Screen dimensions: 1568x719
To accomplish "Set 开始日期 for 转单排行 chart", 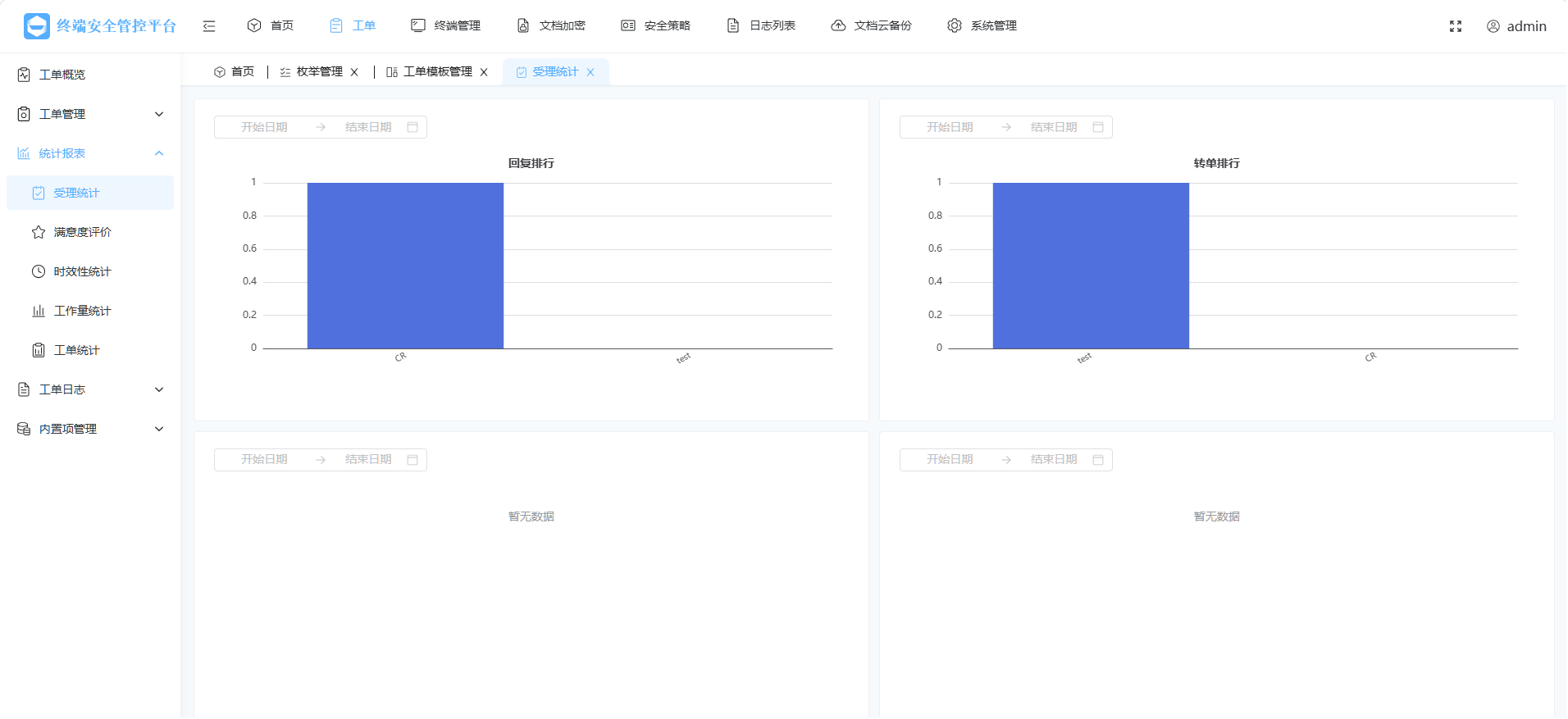I will [x=950, y=127].
